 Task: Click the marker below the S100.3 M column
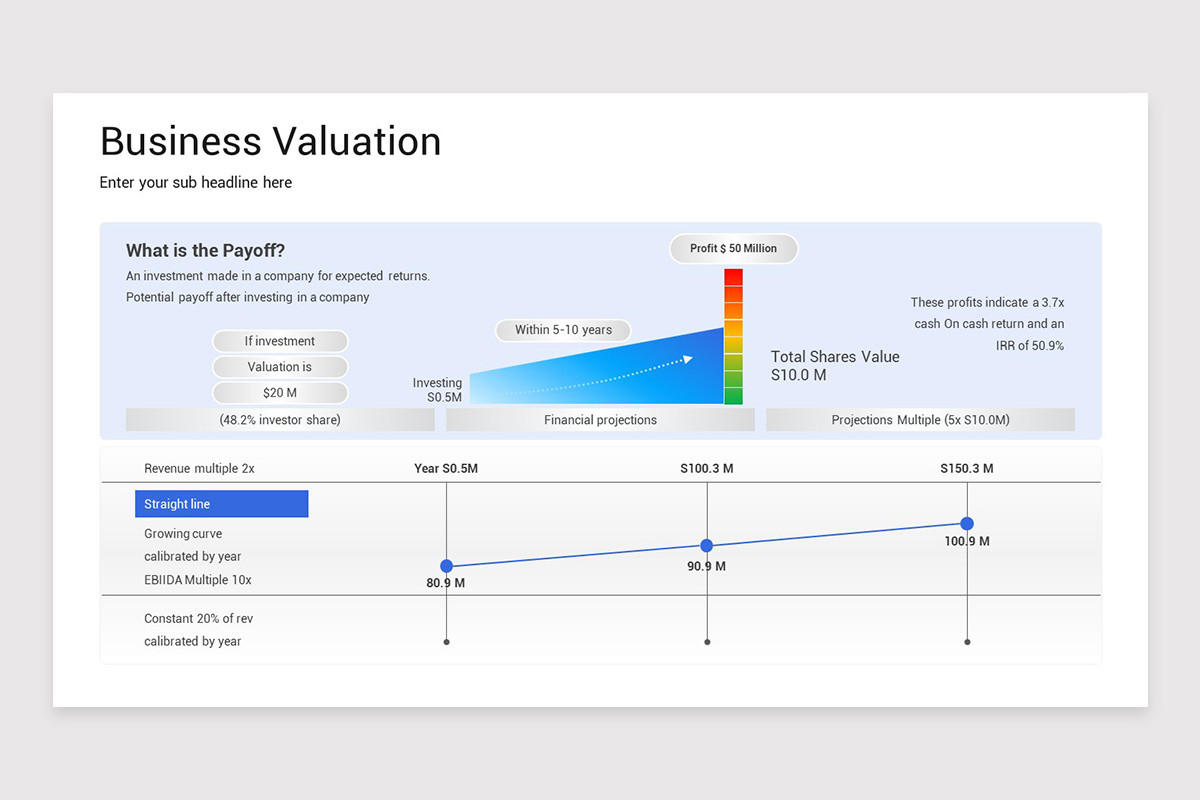(x=707, y=641)
